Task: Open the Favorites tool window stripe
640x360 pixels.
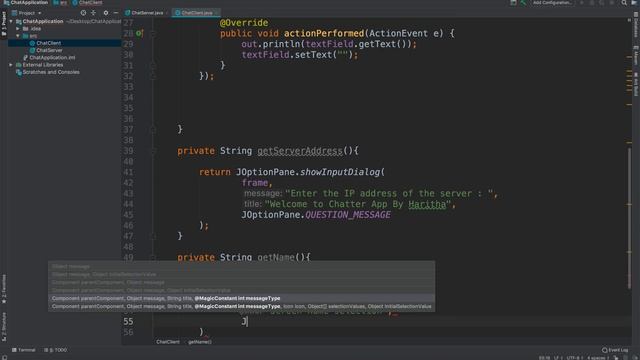Action: tap(4, 289)
